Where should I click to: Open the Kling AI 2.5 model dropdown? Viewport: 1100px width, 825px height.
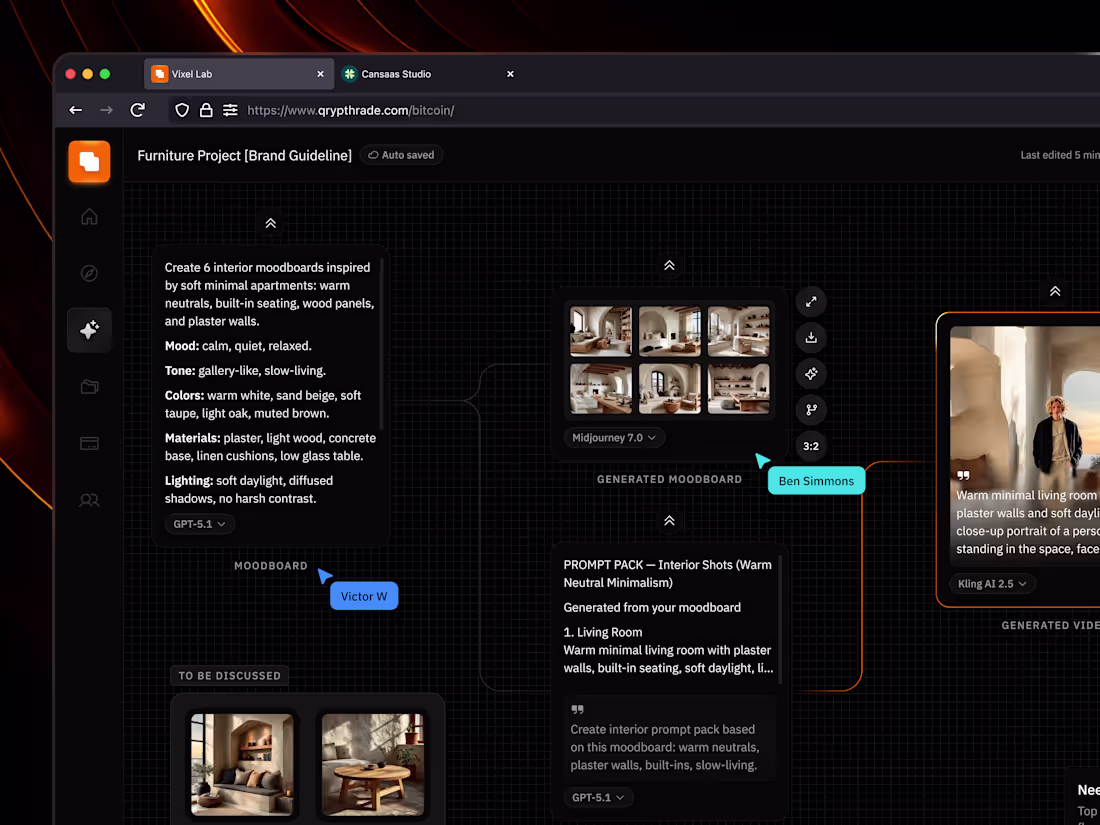coord(992,583)
